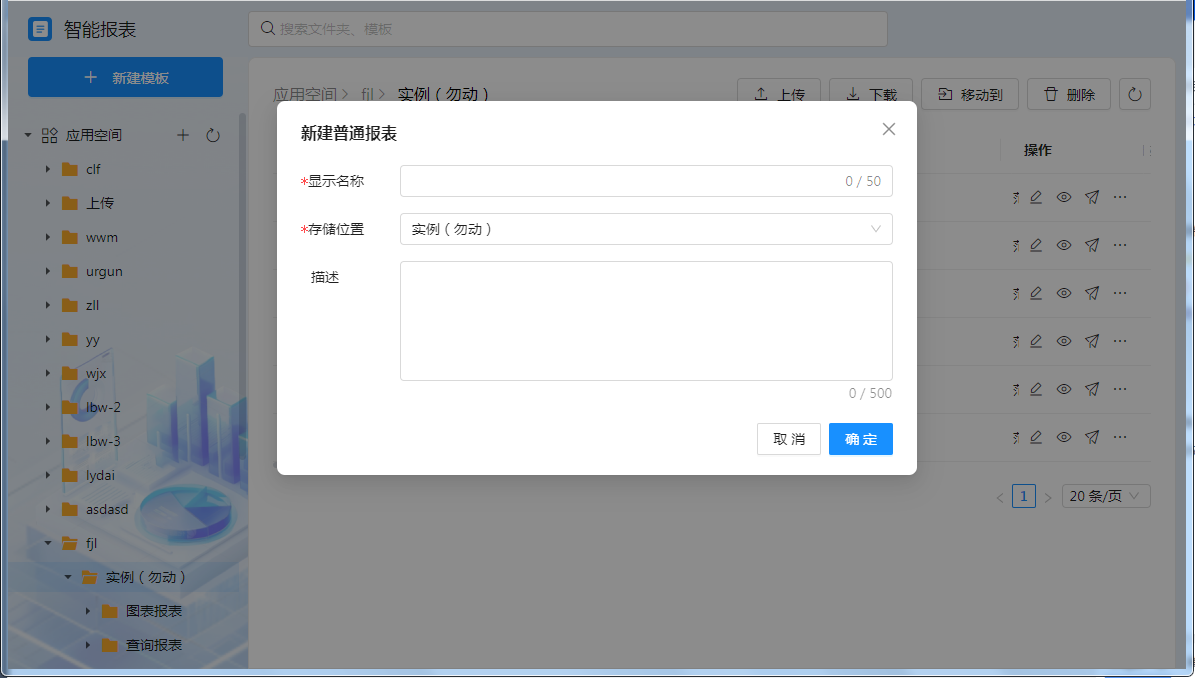Click the preview eye icon in last row
This screenshot has width=1195, height=678.
(x=1064, y=437)
